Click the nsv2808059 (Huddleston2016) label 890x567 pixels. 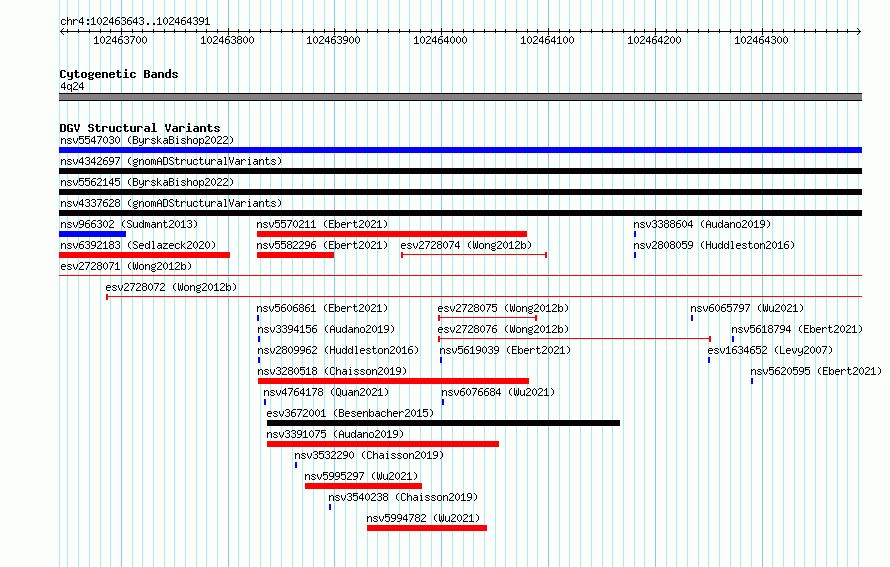[714, 245]
